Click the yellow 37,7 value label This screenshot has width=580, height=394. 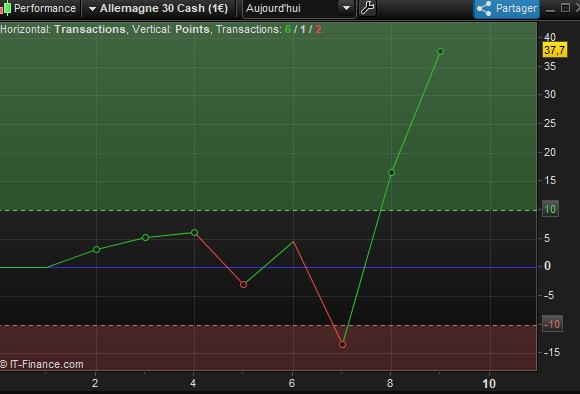554,50
